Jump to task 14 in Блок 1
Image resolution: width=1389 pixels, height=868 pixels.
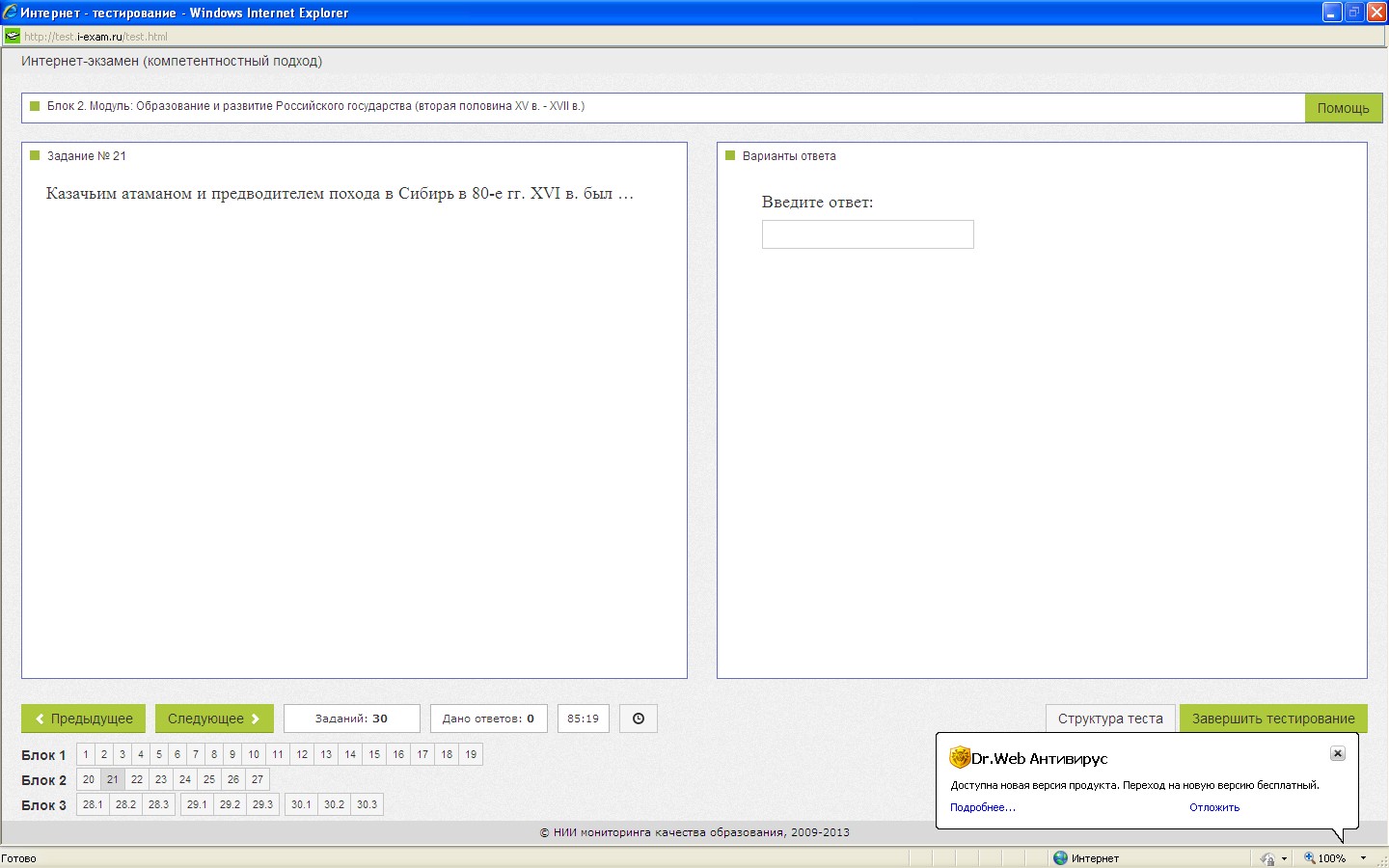coord(350,754)
